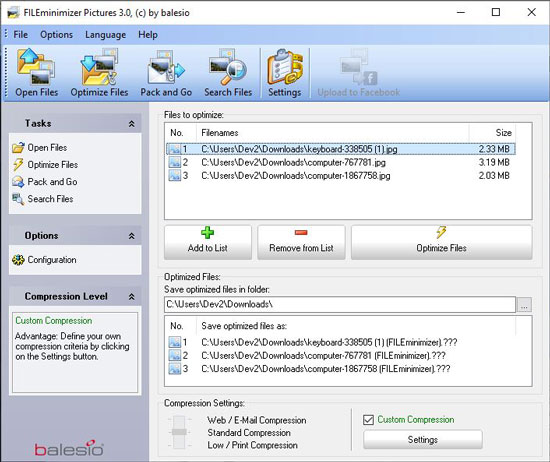The height and width of the screenshot is (462, 550).
Task: Select computer-1867758.jpg in file list
Action: [x=340, y=175]
